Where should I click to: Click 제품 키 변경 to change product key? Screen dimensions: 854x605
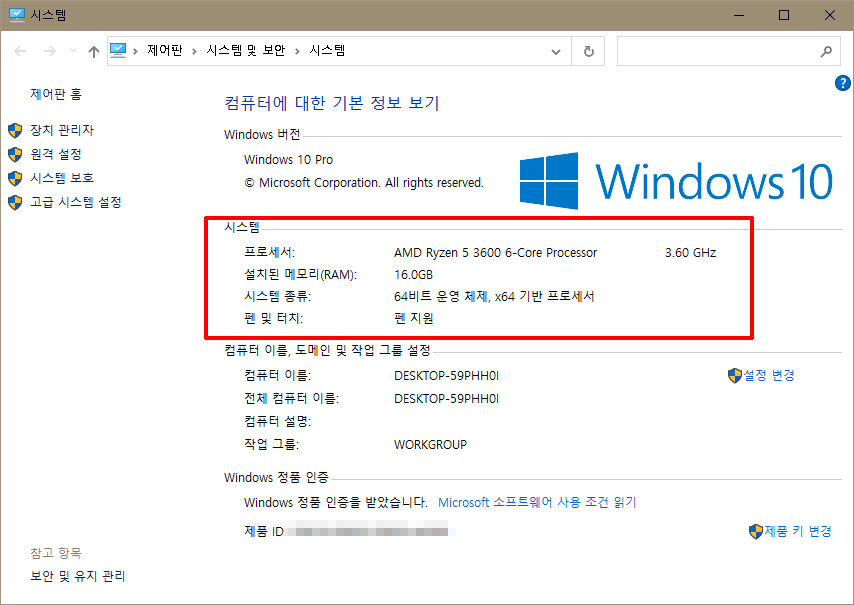point(796,531)
